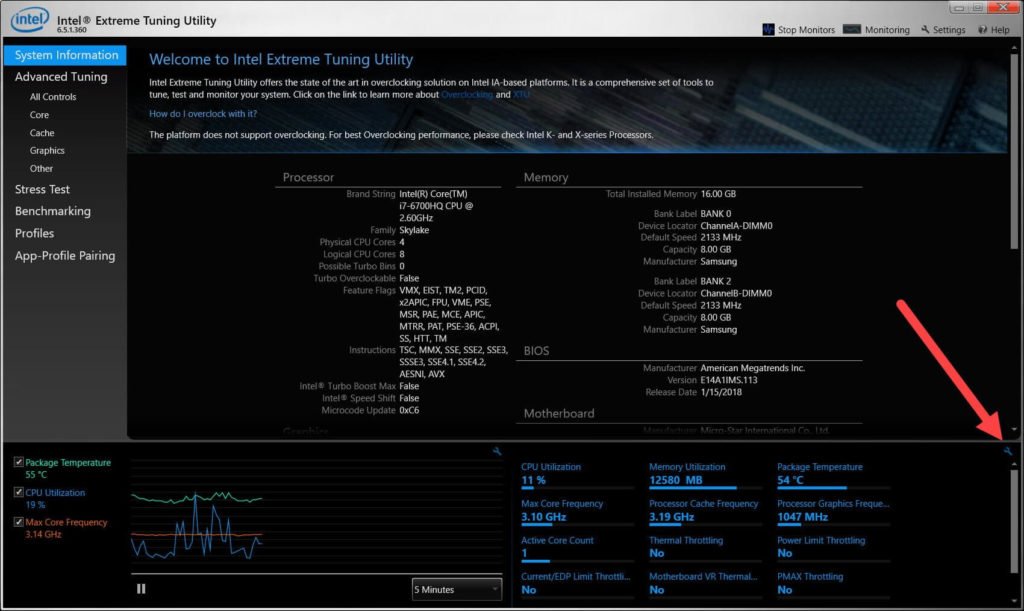1024x611 pixels.
Task: Open the wrench icon above the graph panel
Action: (x=497, y=451)
